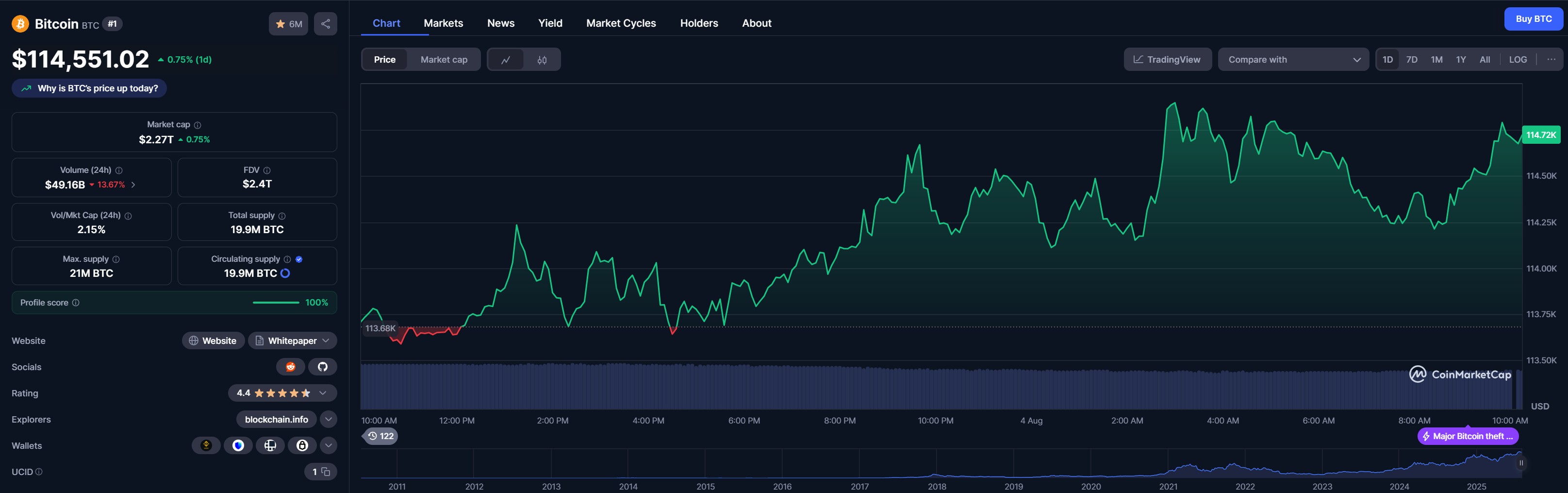Click the Ledger wallet lock icon
This screenshot has width=1568, height=493.
(x=301, y=445)
